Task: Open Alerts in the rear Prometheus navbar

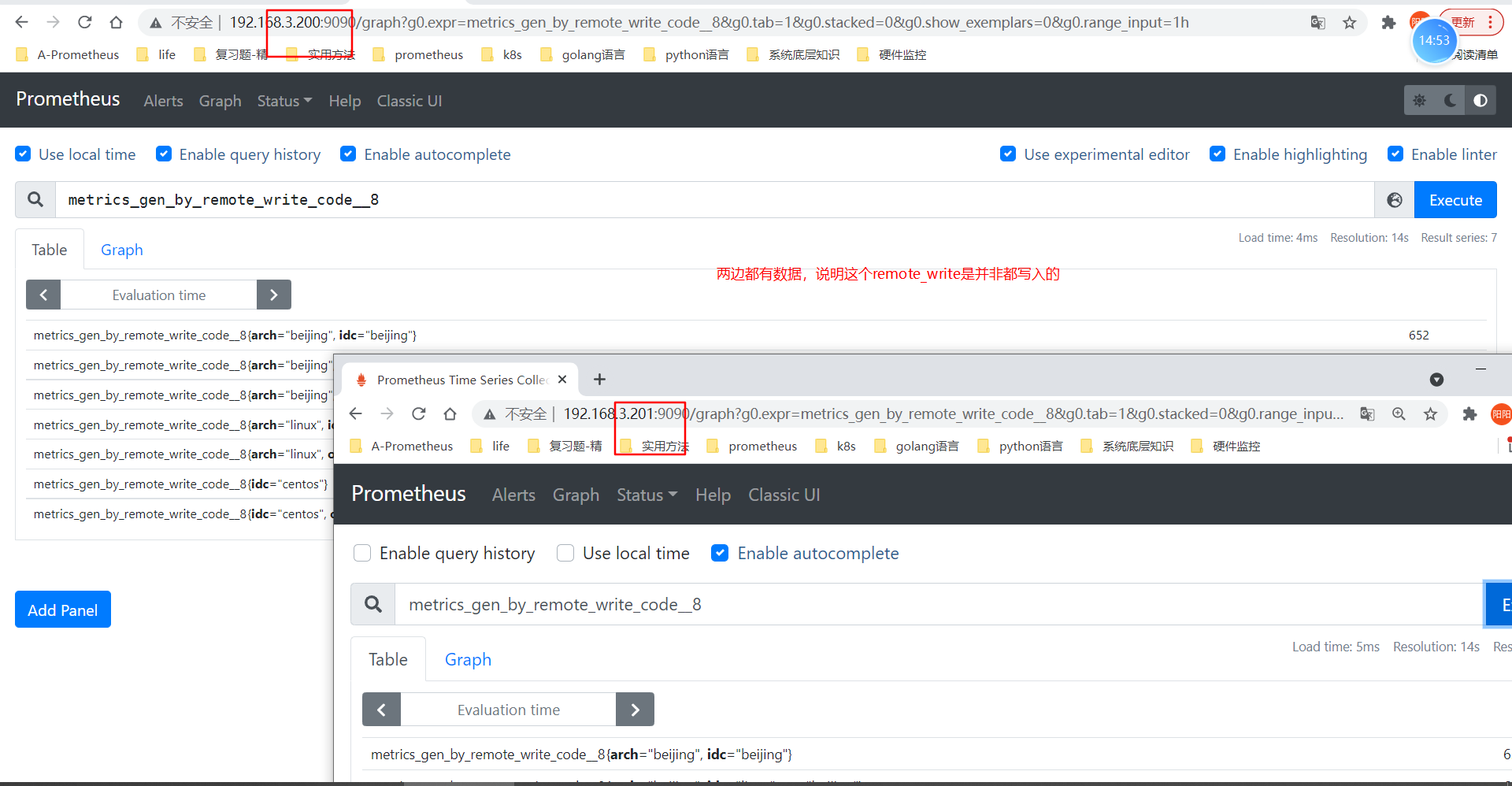Action: tap(163, 101)
